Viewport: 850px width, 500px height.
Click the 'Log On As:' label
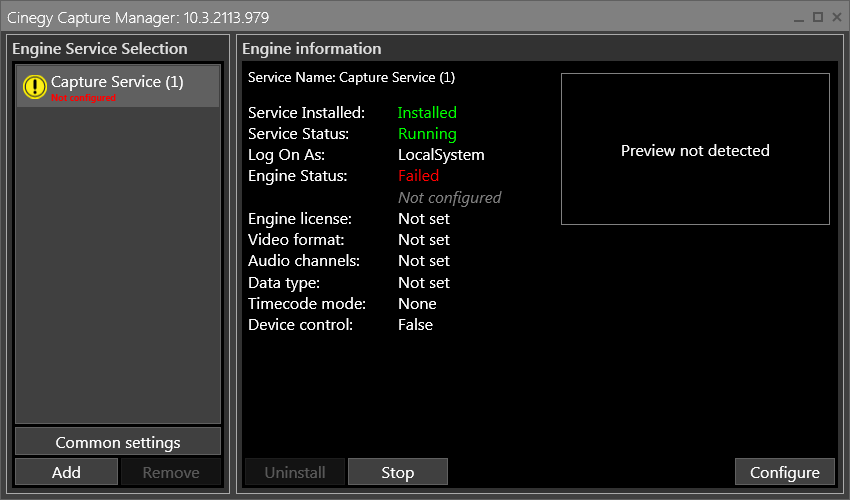(x=286, y=155)
